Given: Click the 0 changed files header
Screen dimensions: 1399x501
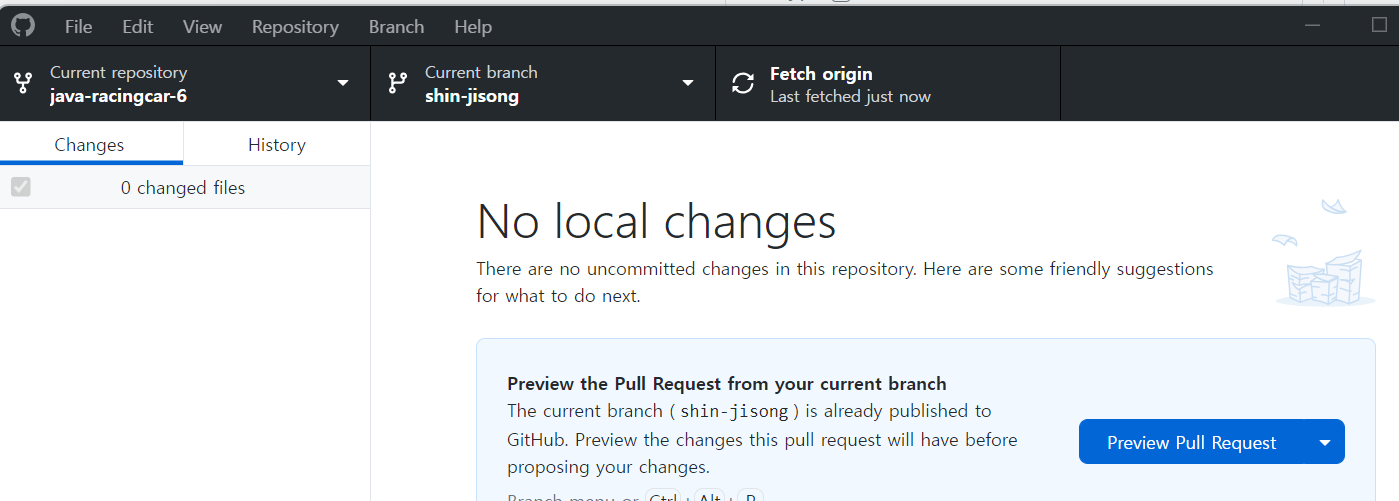Looking at the screenshot, I should click(183, 187).
